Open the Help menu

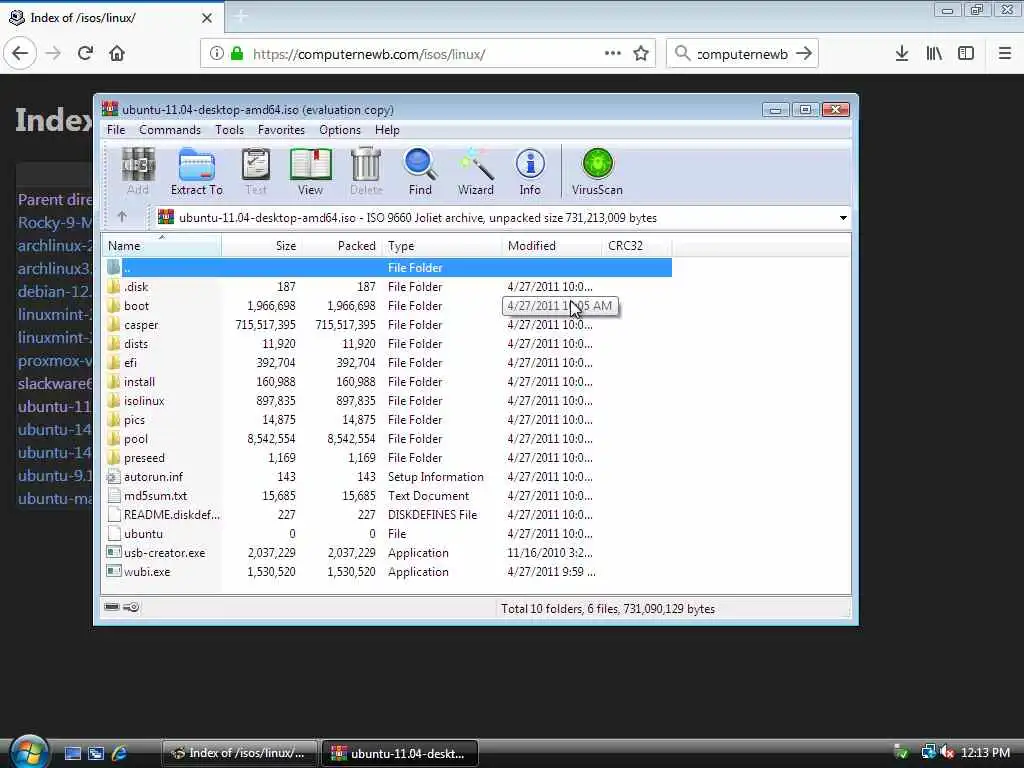pyautogui.click(x=387, y=130)
